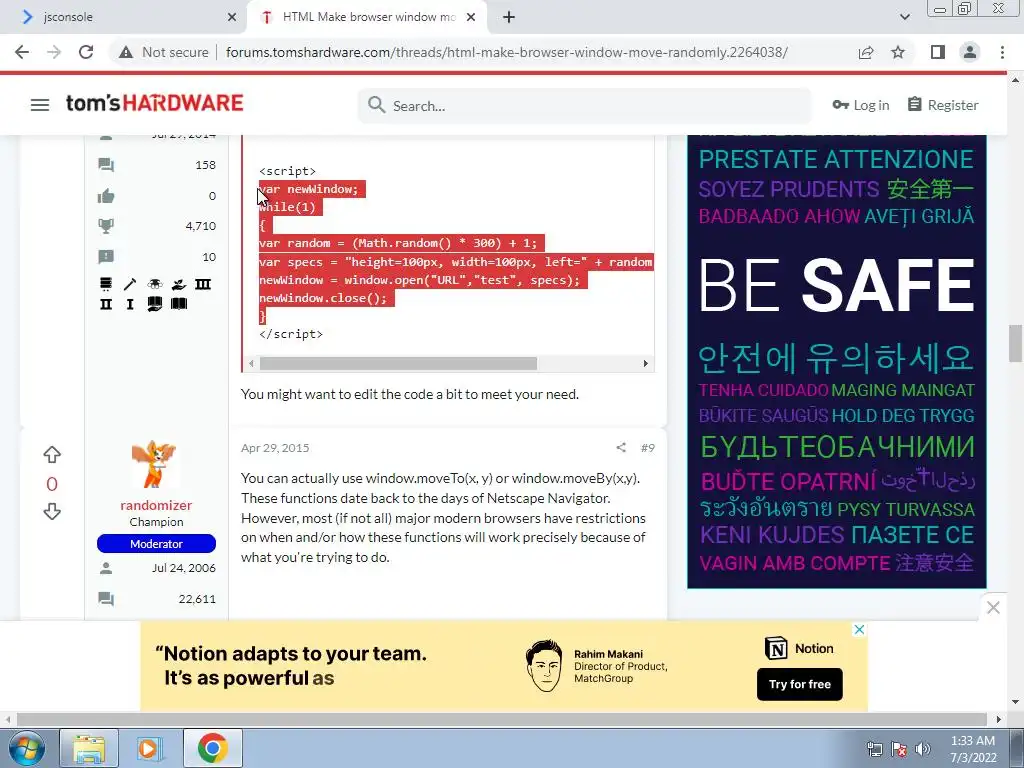Image resolution: width=1024 pixels, height=768 pixels.
Task: Open the Windows Start menu
Action: tap(26, 748)
